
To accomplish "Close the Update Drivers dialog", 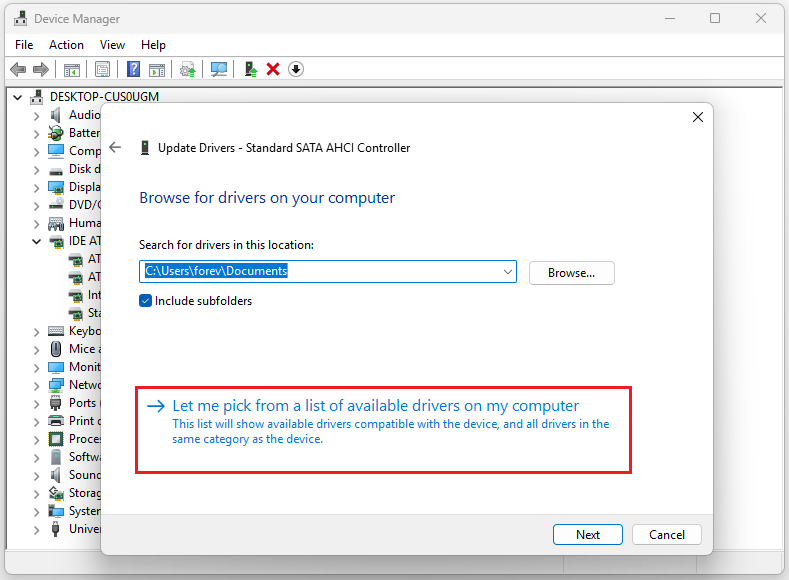I will 697,117.
